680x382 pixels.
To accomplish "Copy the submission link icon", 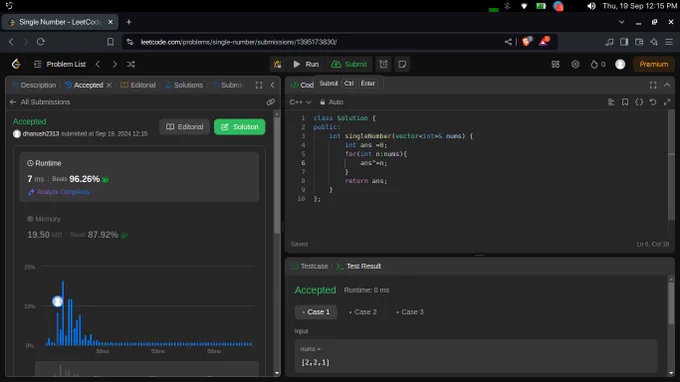I will pos(271,102).
